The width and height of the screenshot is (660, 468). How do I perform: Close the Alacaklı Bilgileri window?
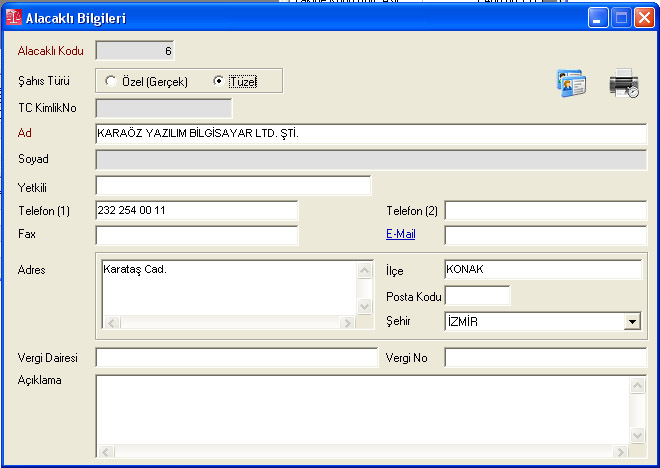[644, 18]
